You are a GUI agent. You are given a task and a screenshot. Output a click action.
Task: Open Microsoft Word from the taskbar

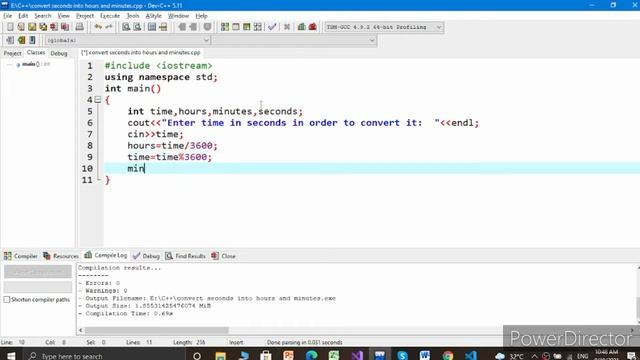point(425,356)
